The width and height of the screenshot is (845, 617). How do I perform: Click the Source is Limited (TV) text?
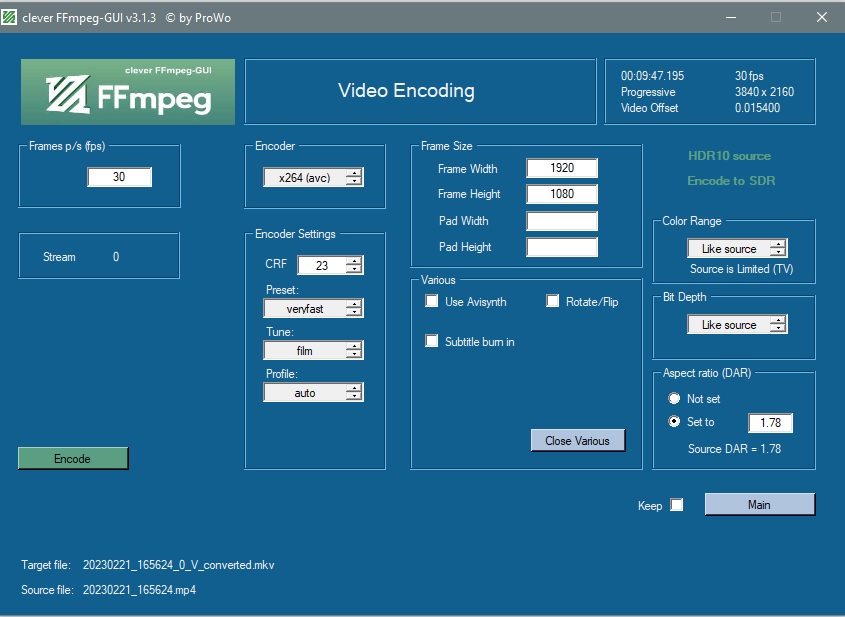tap(742, 268)
